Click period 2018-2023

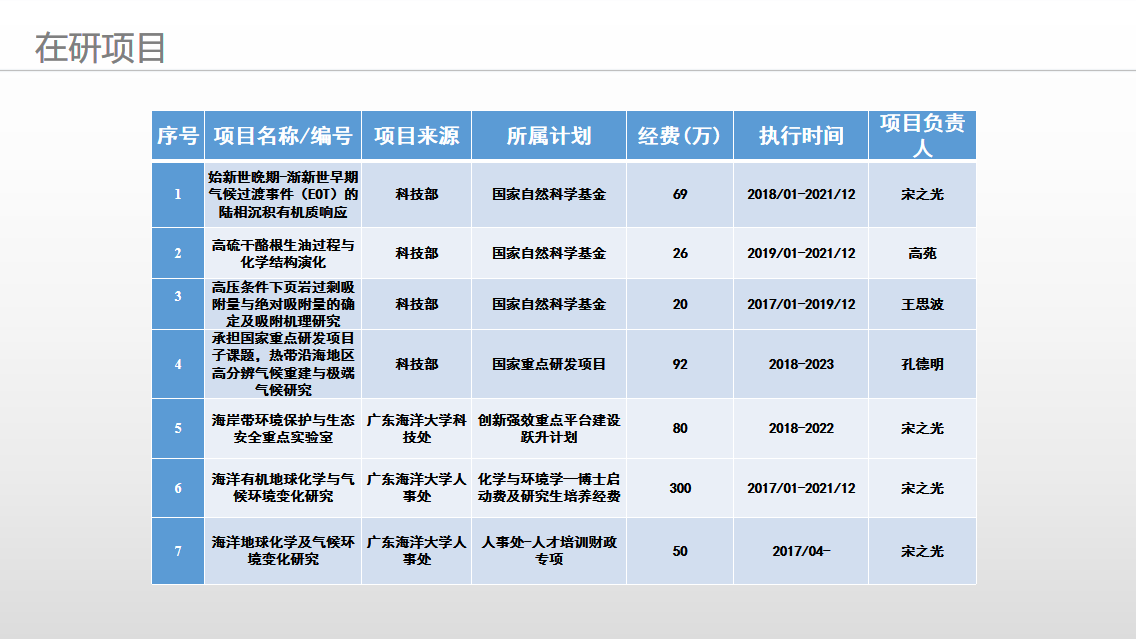point(801,364)
